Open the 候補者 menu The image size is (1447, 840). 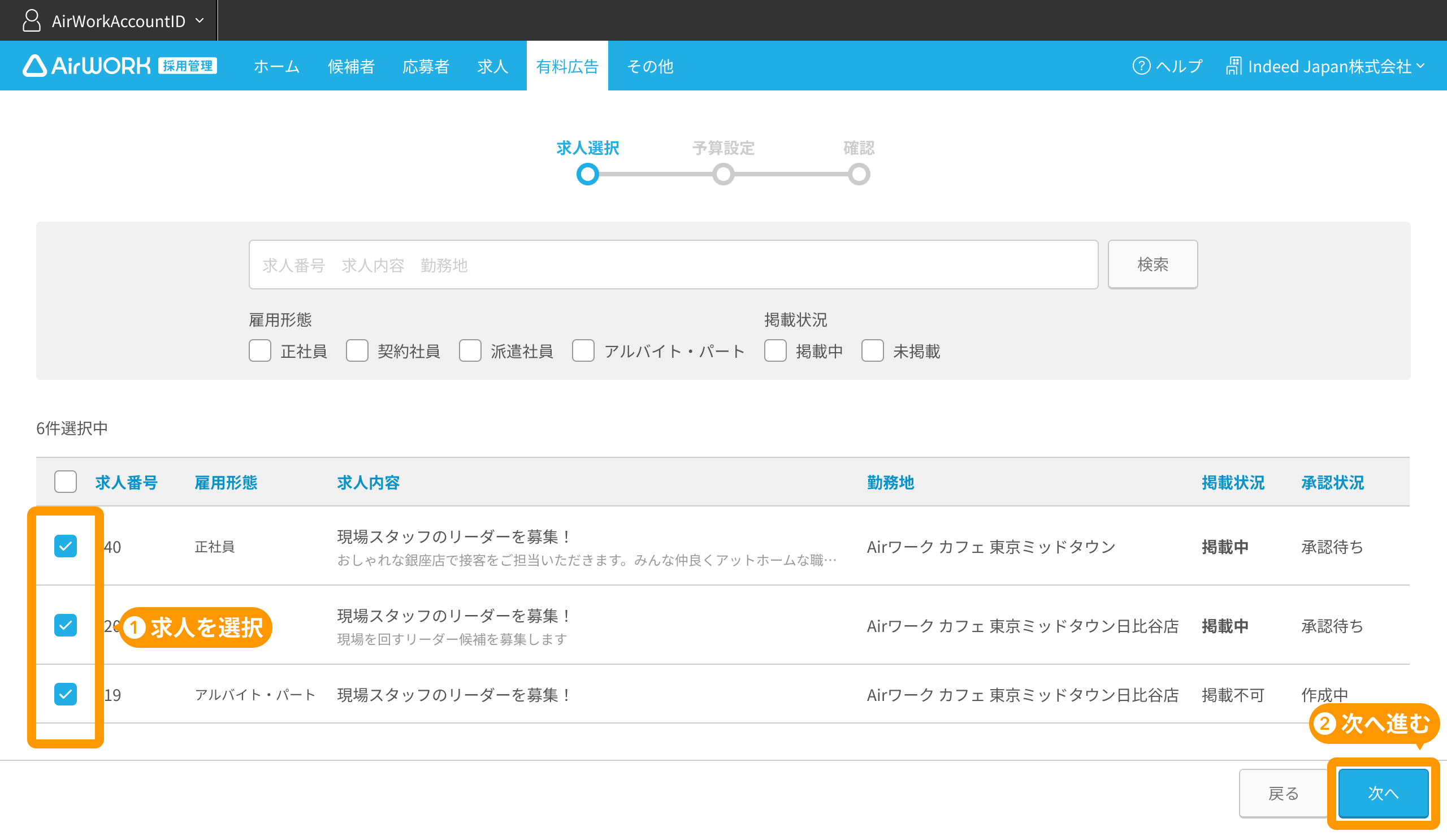click(352, 66)
